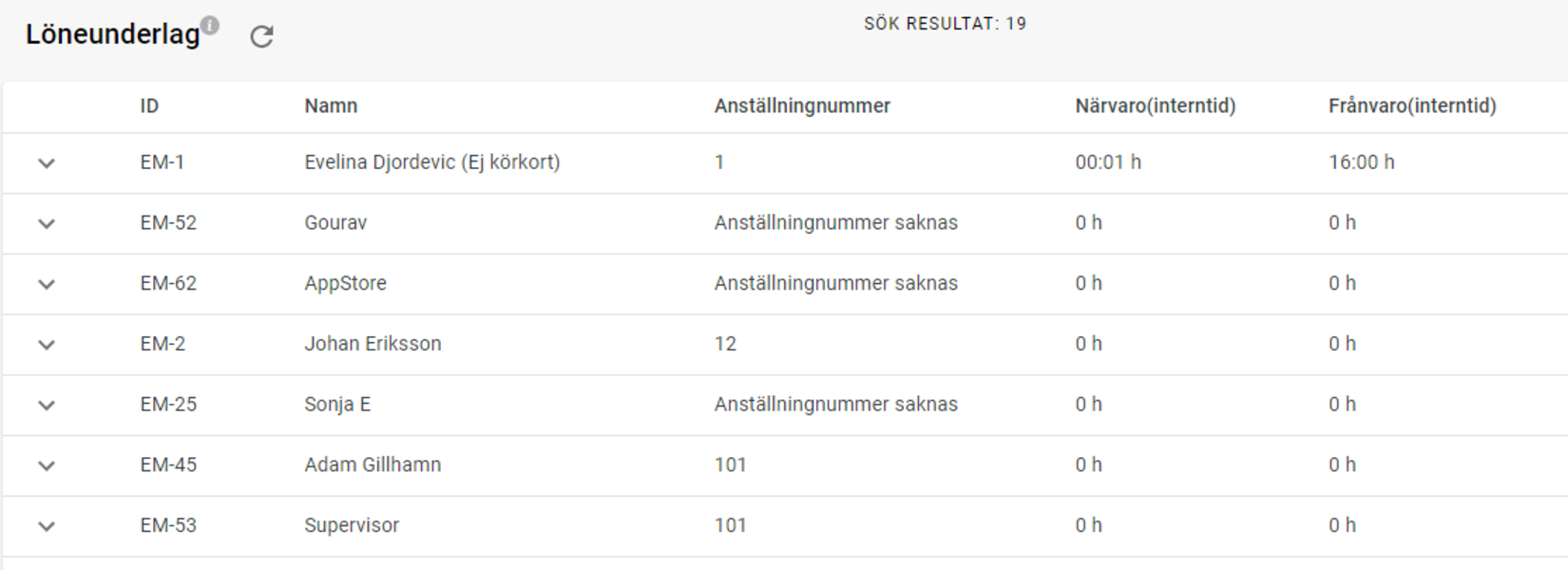Select Johan Eriksson in the name column

(x=373, y=344)
